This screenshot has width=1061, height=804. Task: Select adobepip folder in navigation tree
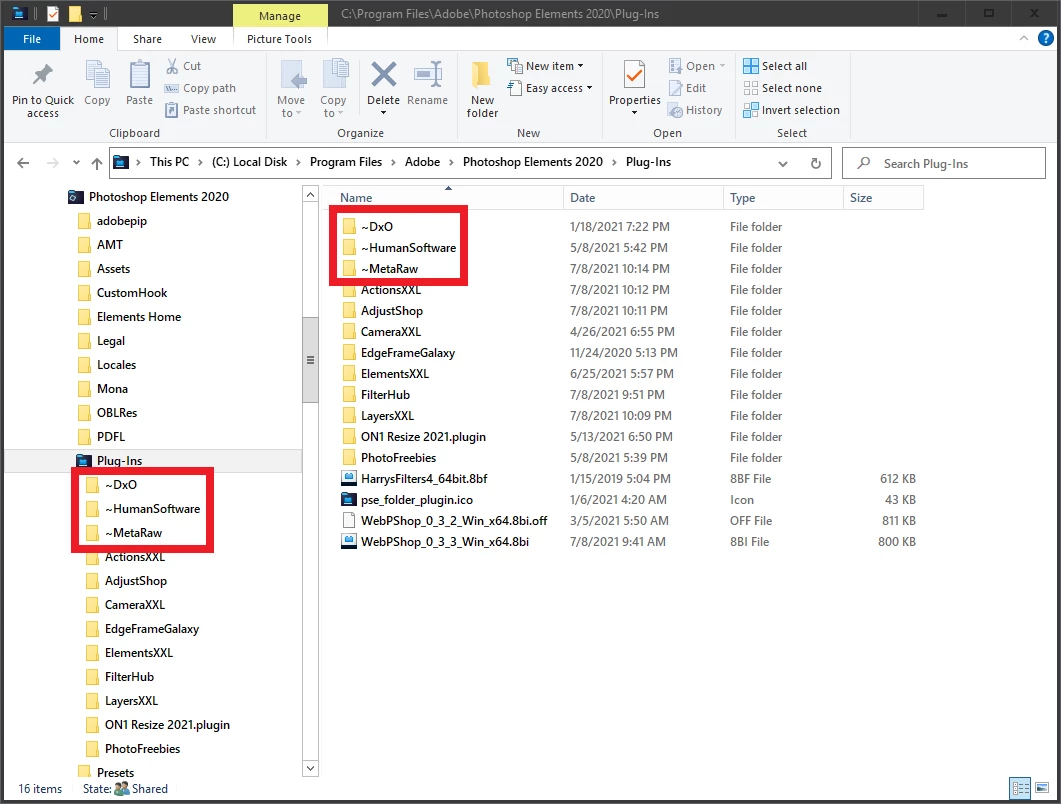(x=121, y=221)
